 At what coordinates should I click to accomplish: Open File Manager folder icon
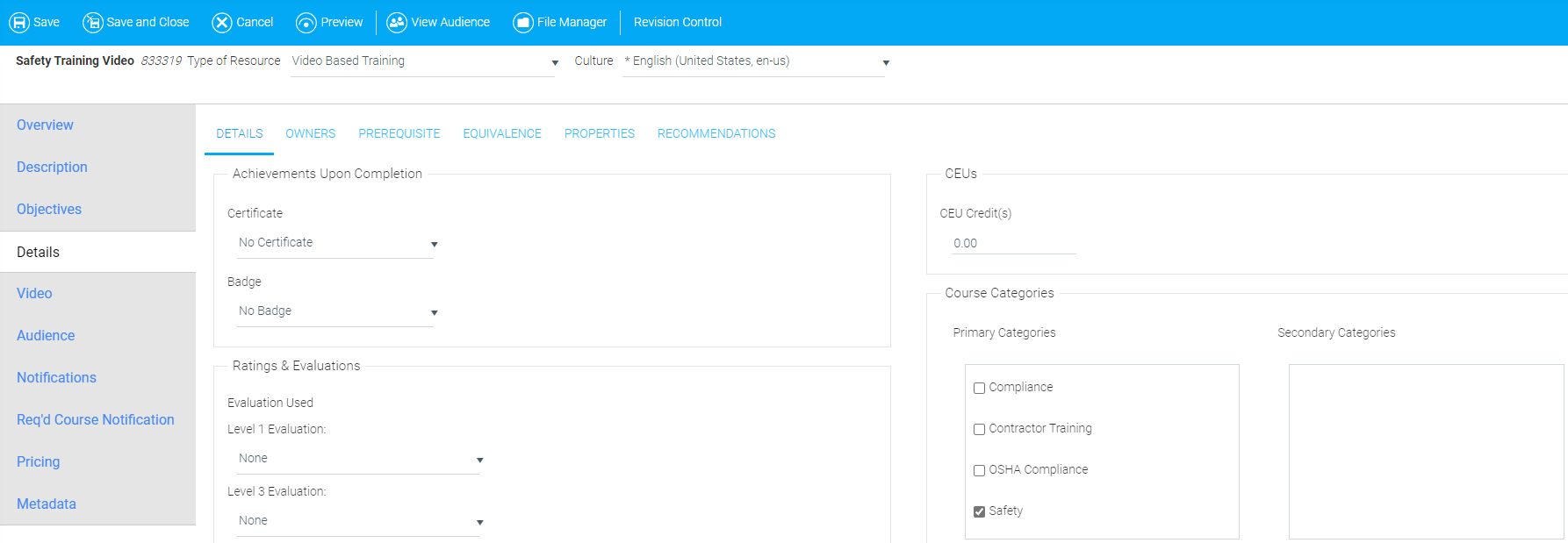pyautogui.click(x=523, y=23)
